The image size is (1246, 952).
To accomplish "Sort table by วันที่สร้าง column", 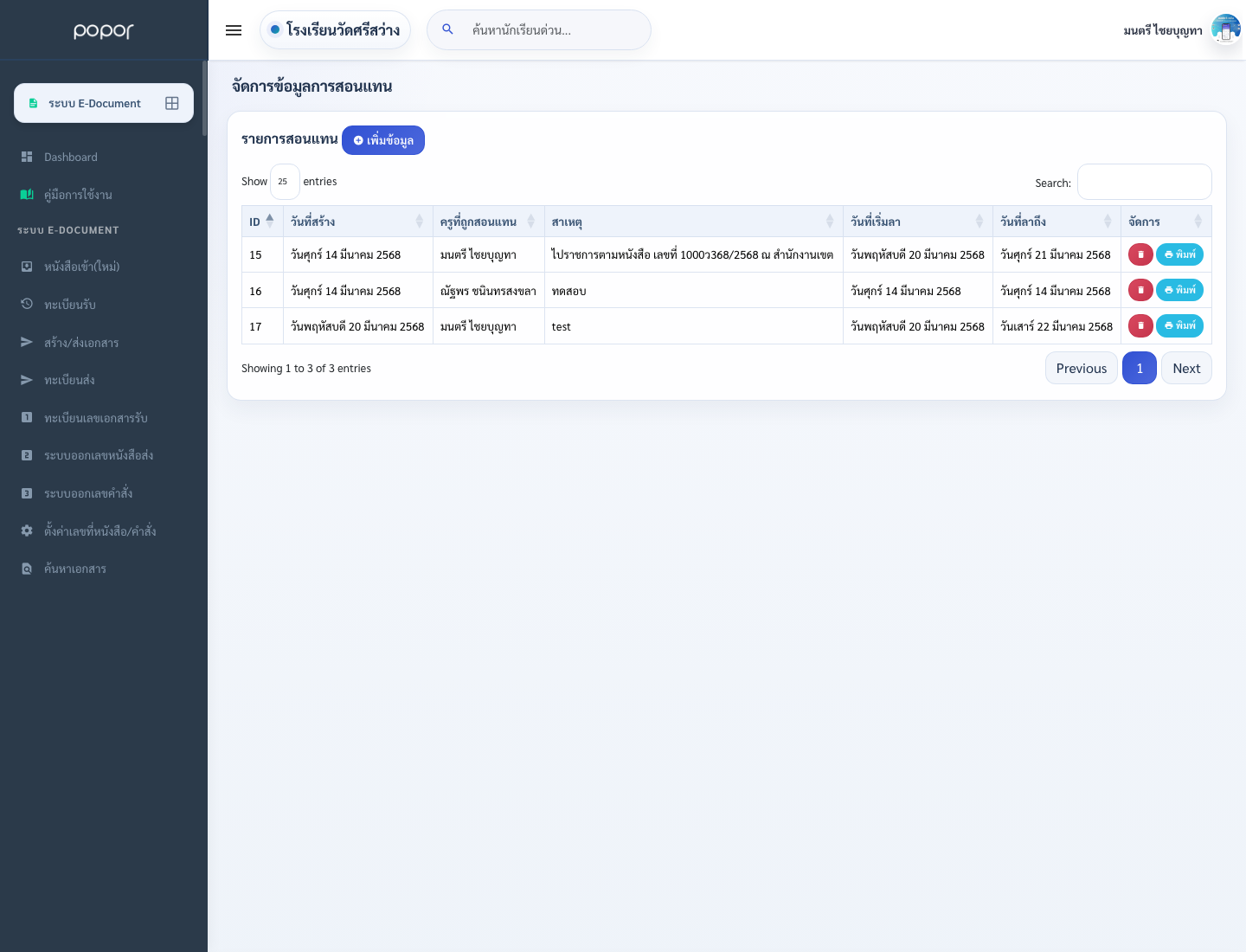I will click(x=357, y=222).
